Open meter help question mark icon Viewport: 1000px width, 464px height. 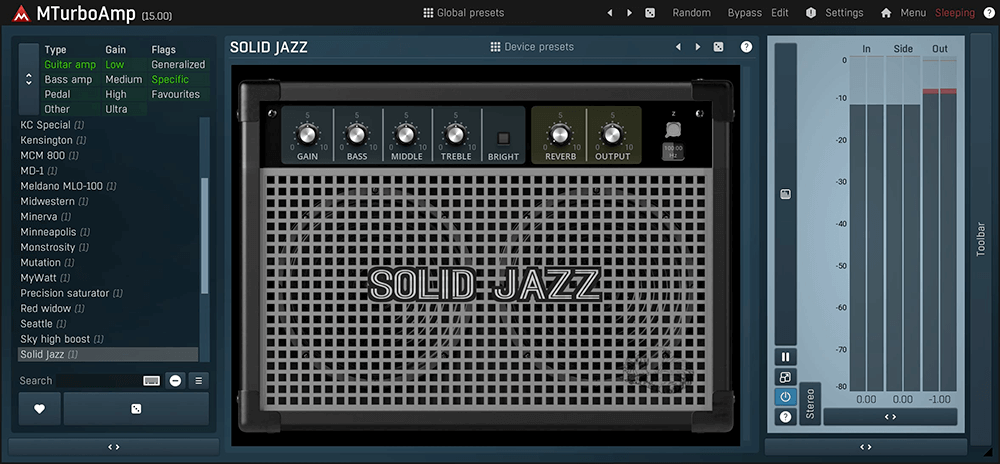pos(786,417)
